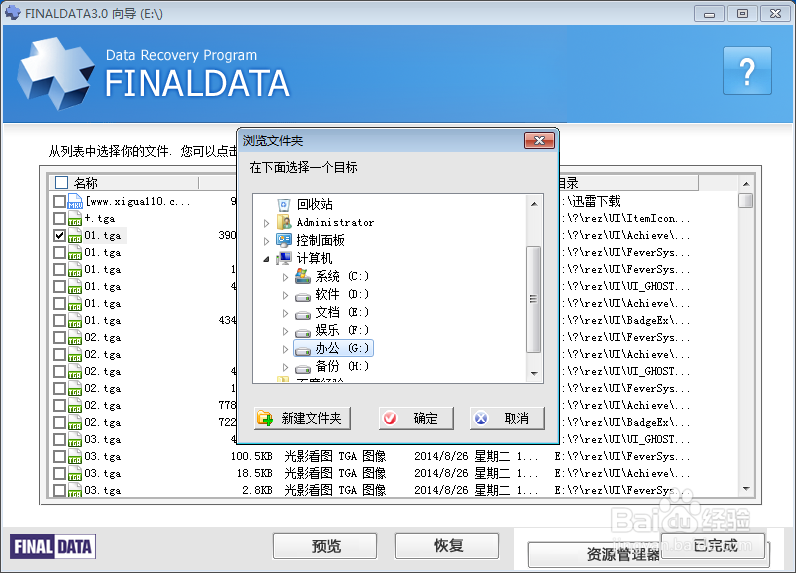Click the folder tree scroll up arrow
The width and height of the screenshot is (796, 573).
point(534,204)
